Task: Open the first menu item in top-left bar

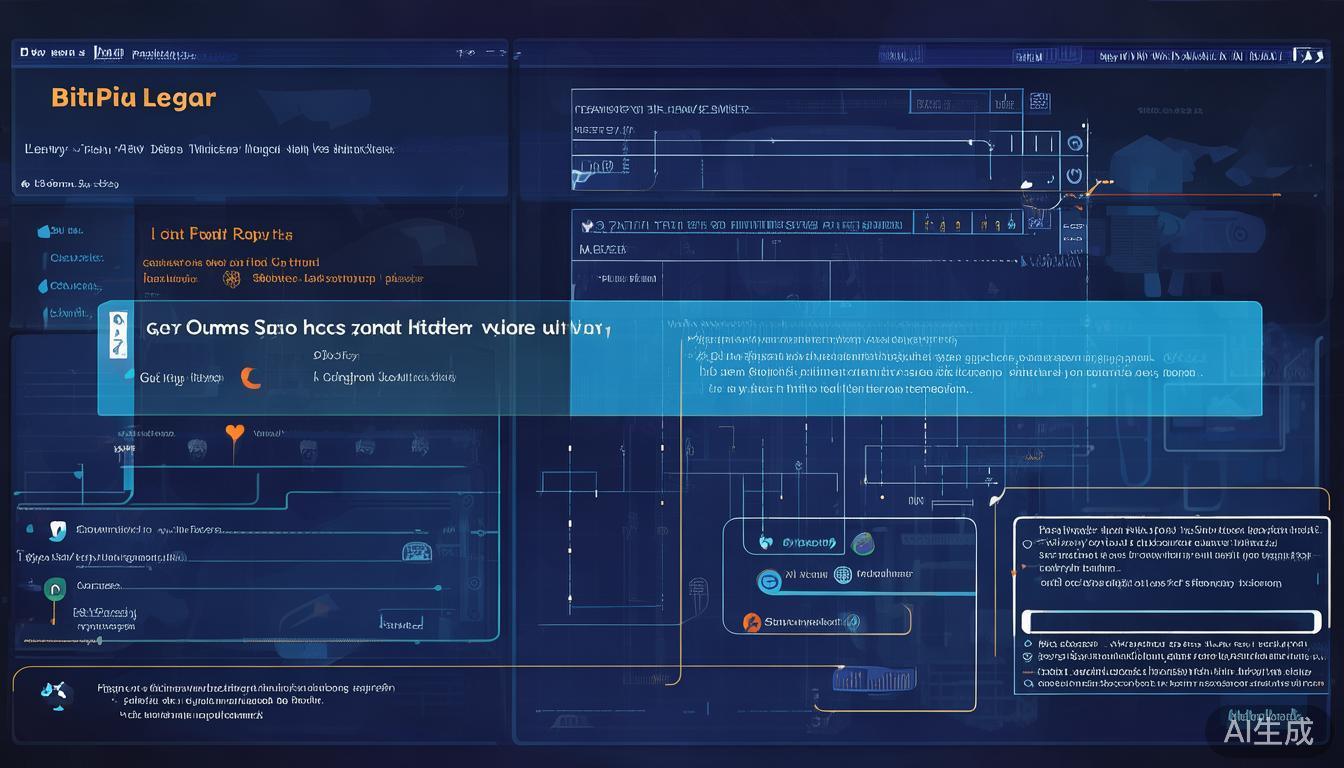Action: click(32, 52)
